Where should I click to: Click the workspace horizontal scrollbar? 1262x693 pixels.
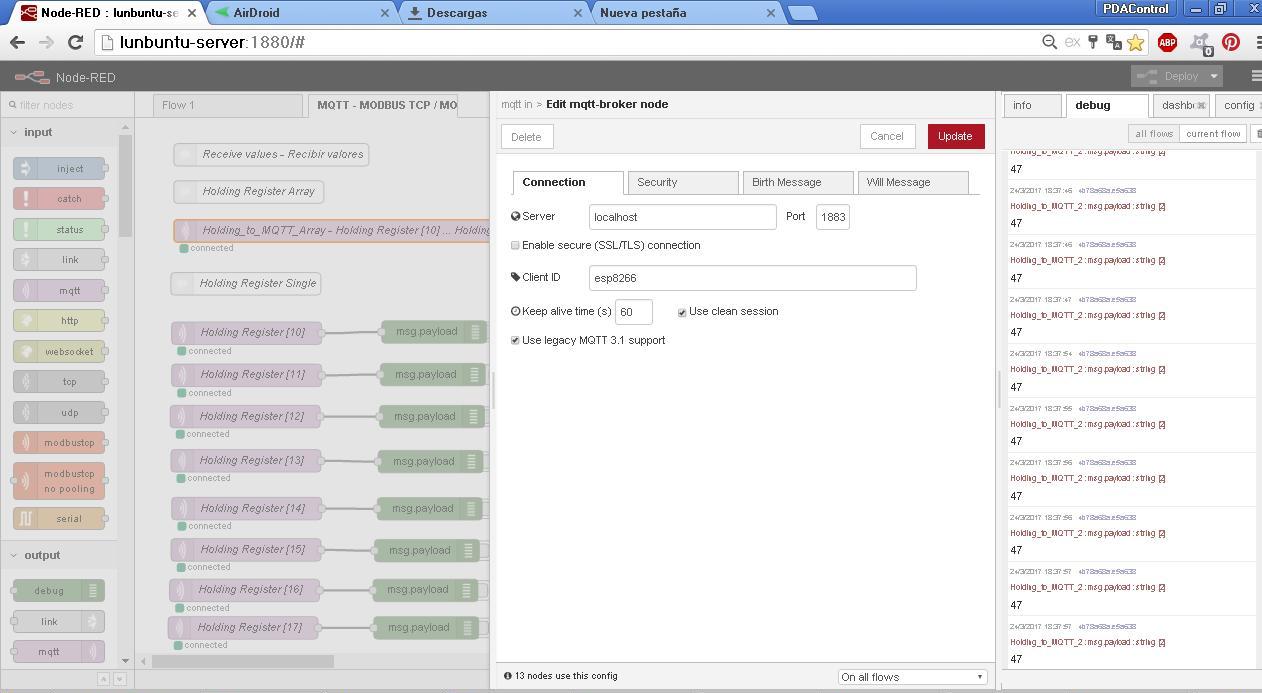pos(243,661)
